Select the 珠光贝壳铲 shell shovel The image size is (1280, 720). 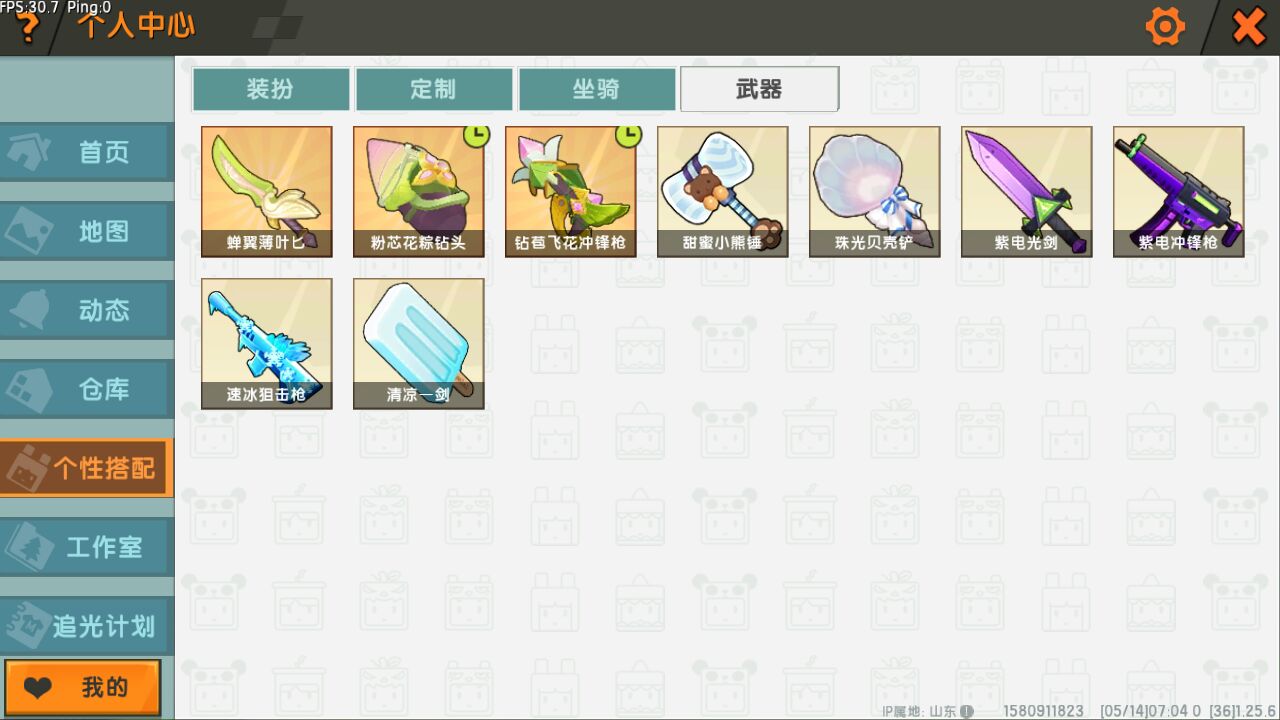coord(875,191)
